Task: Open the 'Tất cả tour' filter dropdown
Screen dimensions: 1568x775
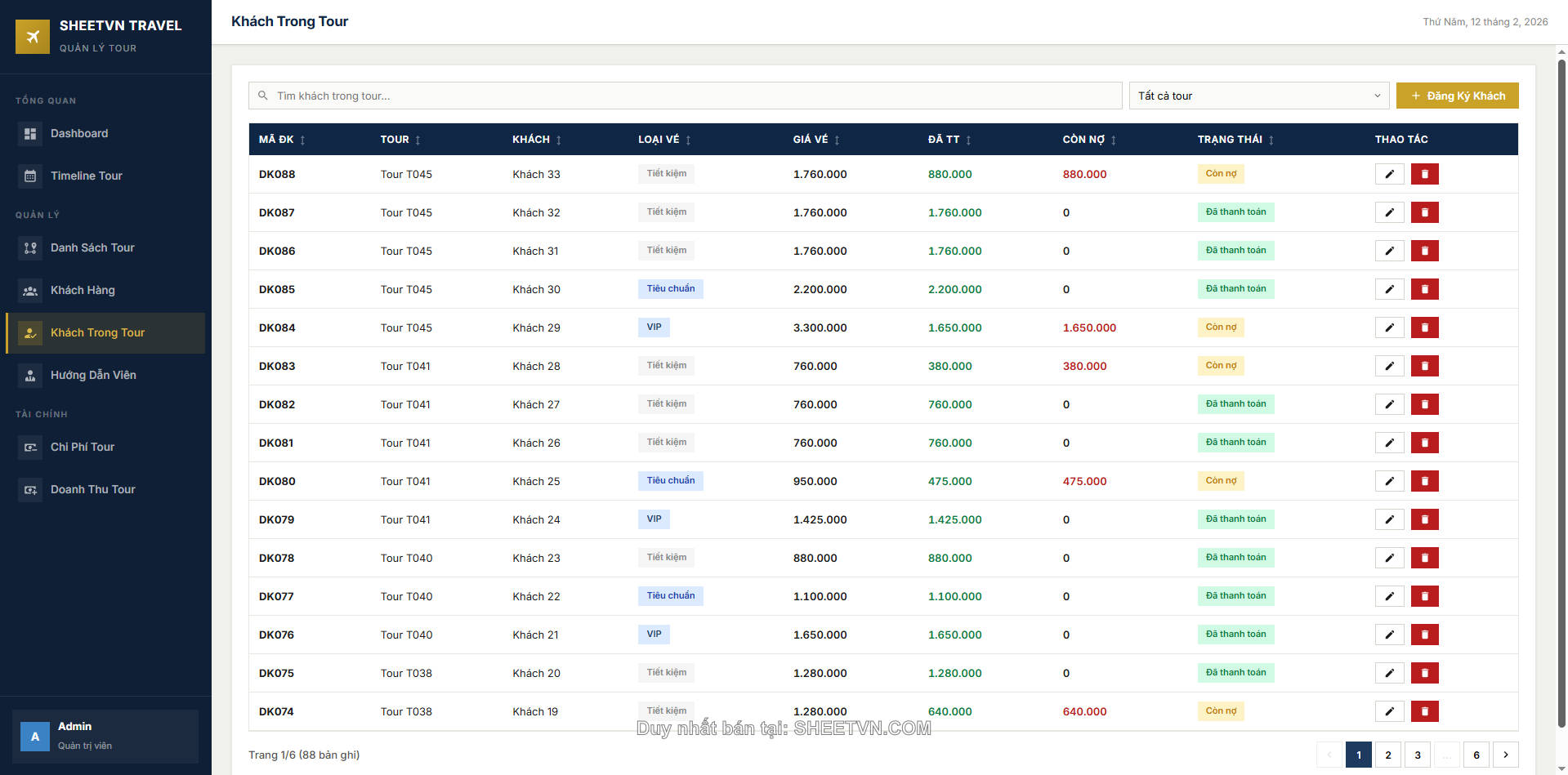Action: pyautogui.click(x=1258, y=96)
